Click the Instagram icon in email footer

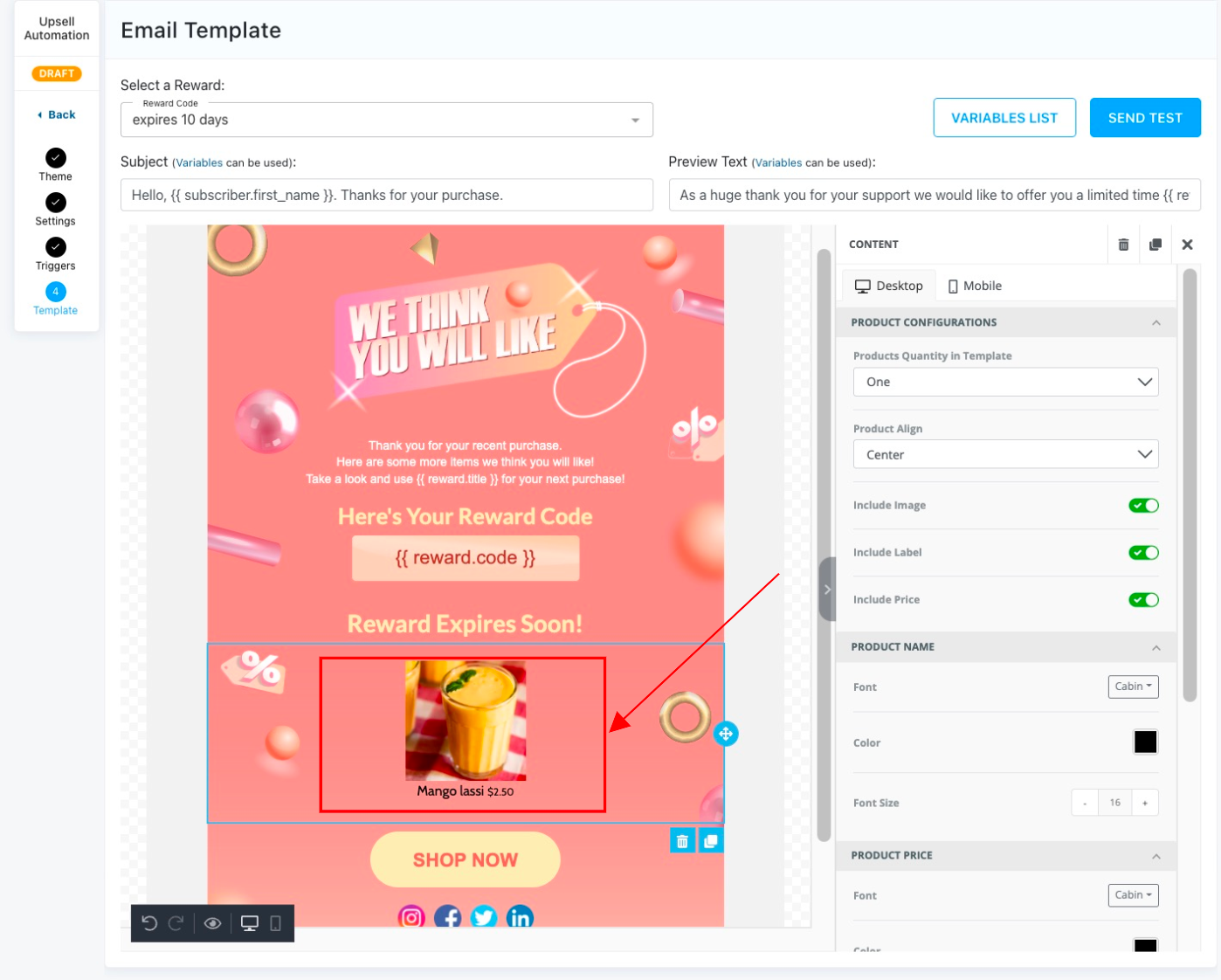point(411,917)
